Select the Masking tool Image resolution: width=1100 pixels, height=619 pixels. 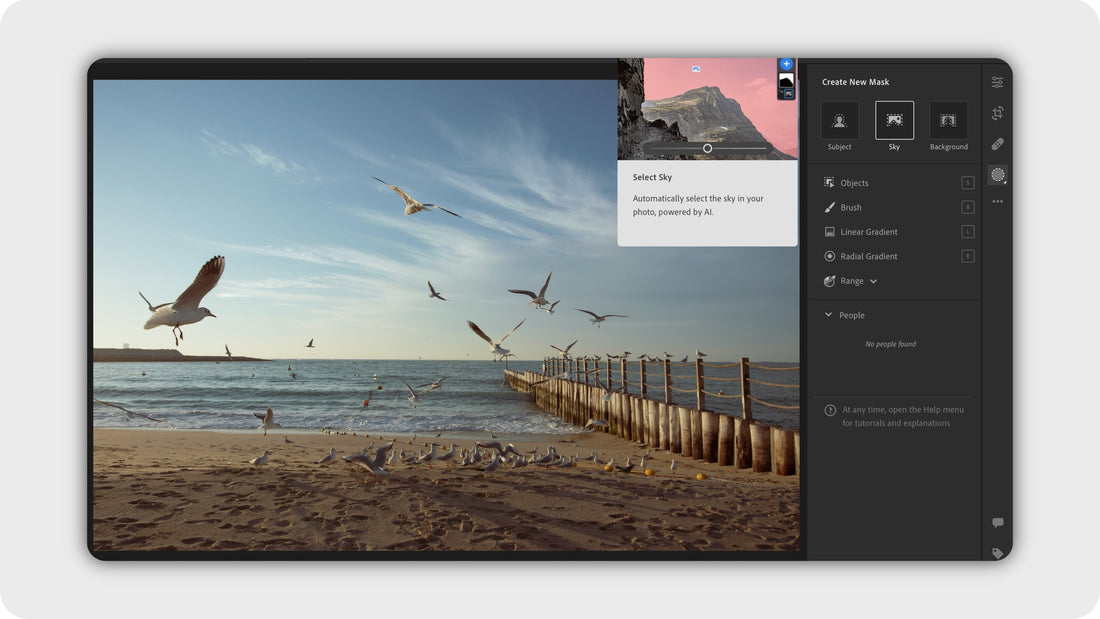click(x=997, y=175)
